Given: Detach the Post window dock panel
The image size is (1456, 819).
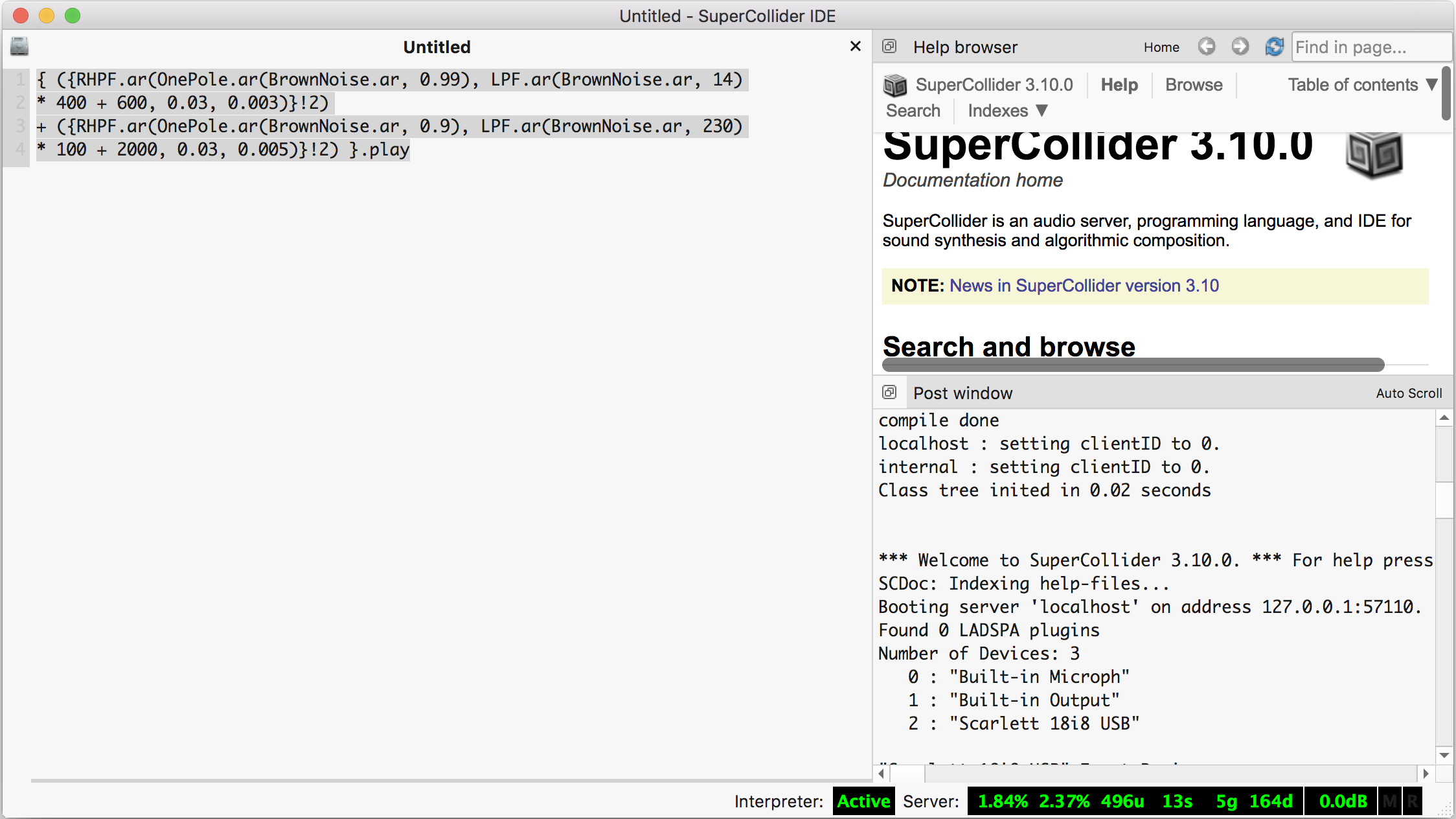Looking at the screenshot, I should pyautogui.click(x=890, y=393).
